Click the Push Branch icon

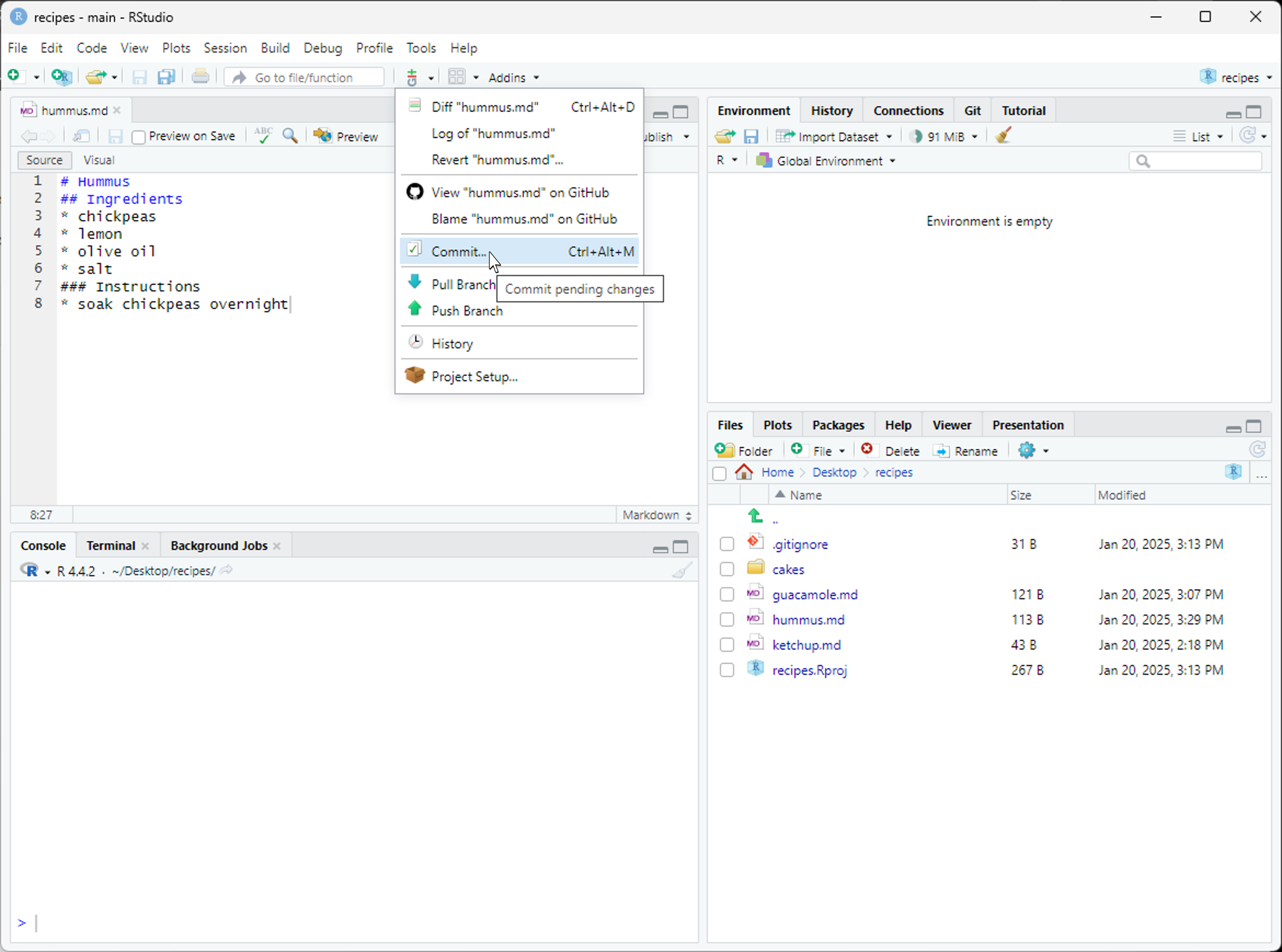click(415, 310)
